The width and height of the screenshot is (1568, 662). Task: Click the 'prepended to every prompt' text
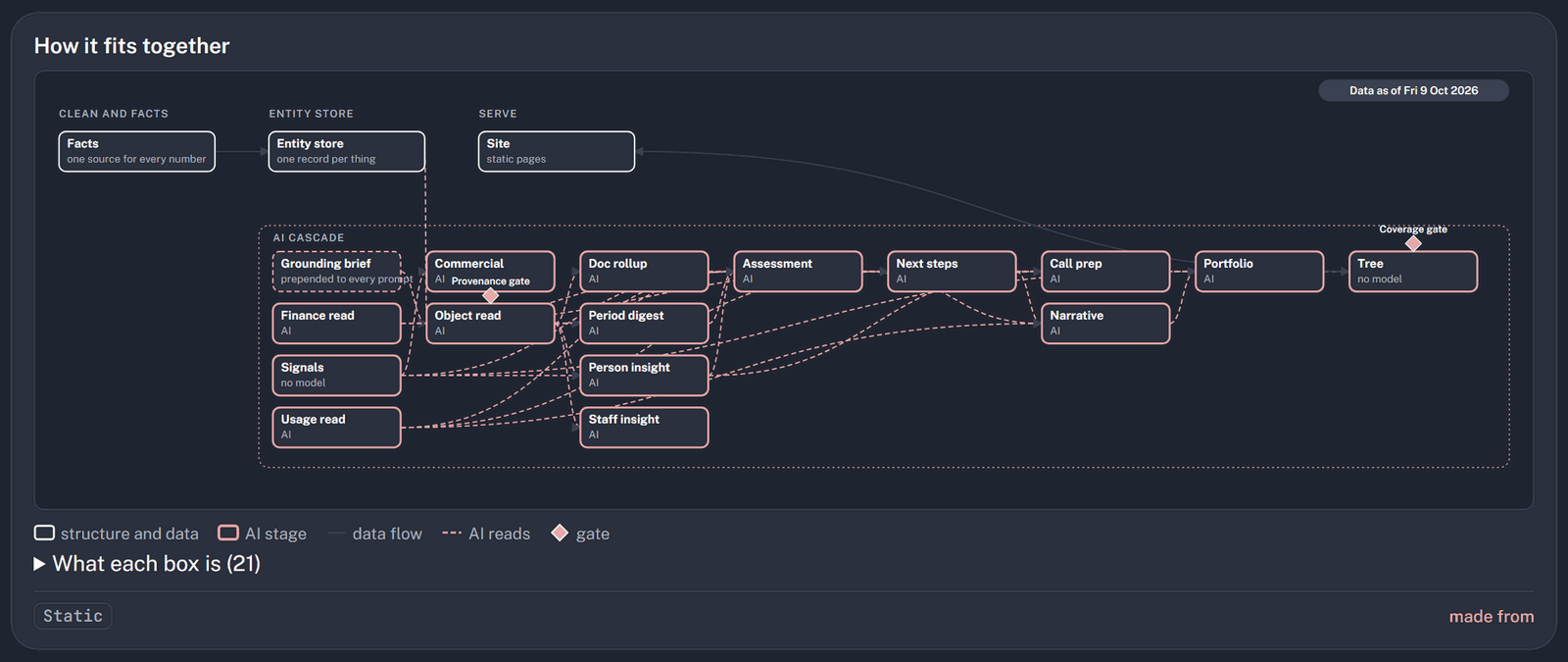click(x=347, y=280)
